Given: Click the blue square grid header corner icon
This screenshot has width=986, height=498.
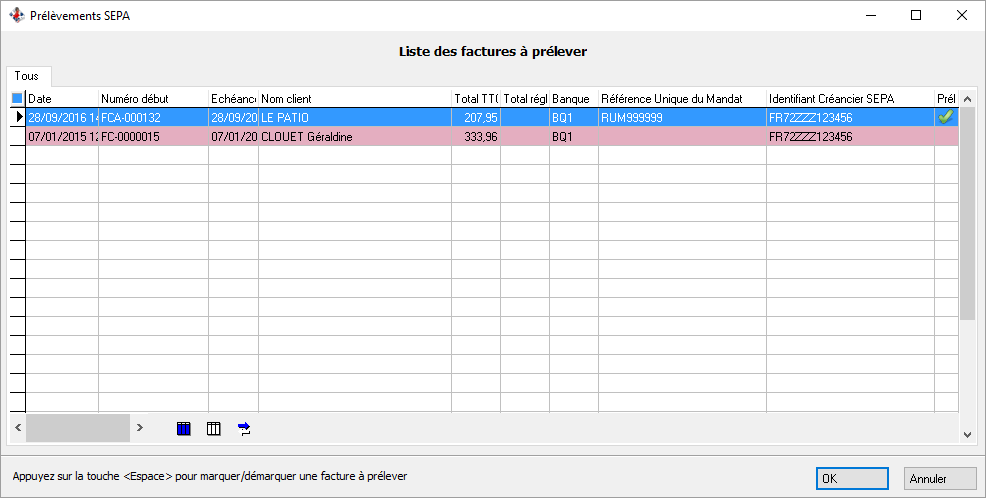Looking at the screenshot, I should click(x=17, y=98).
